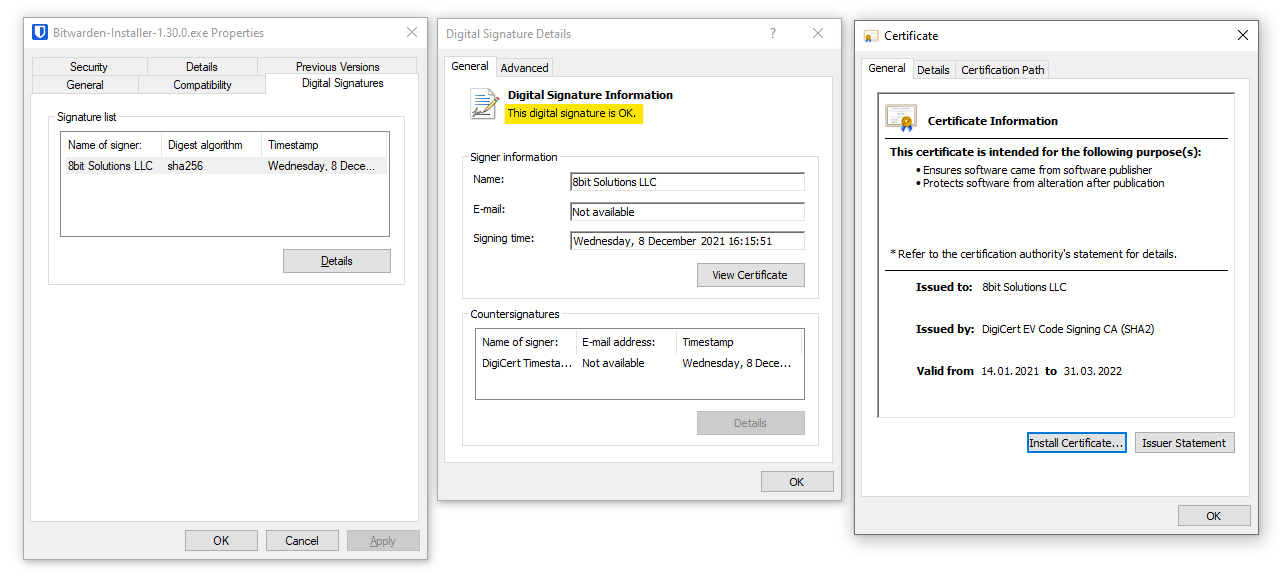Click the Bitwarden shield icon in Properties title bar
1284x581 pixels.
click(40, 33)
